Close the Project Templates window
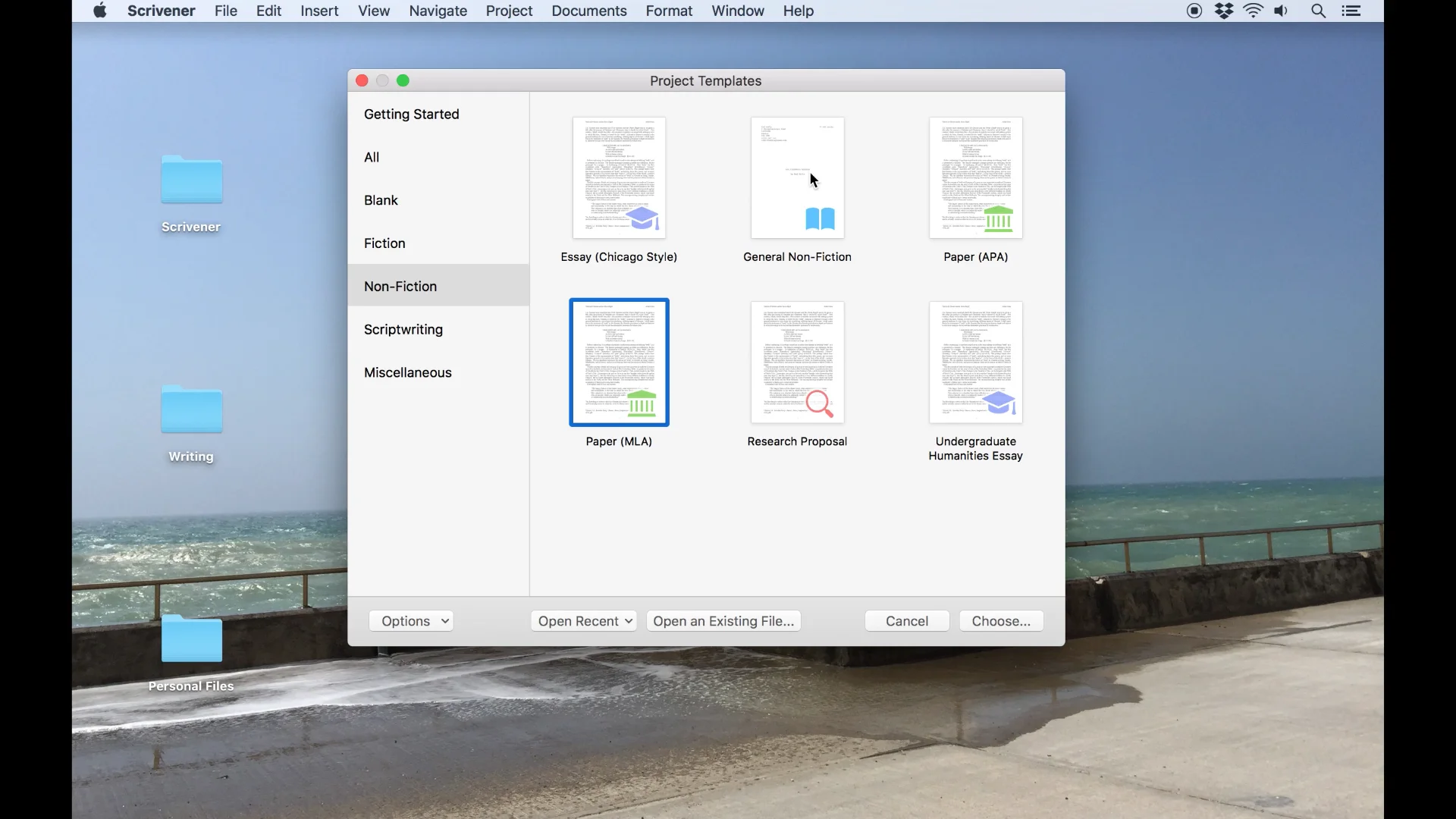The image size is (1456, 819). [362, 80]
